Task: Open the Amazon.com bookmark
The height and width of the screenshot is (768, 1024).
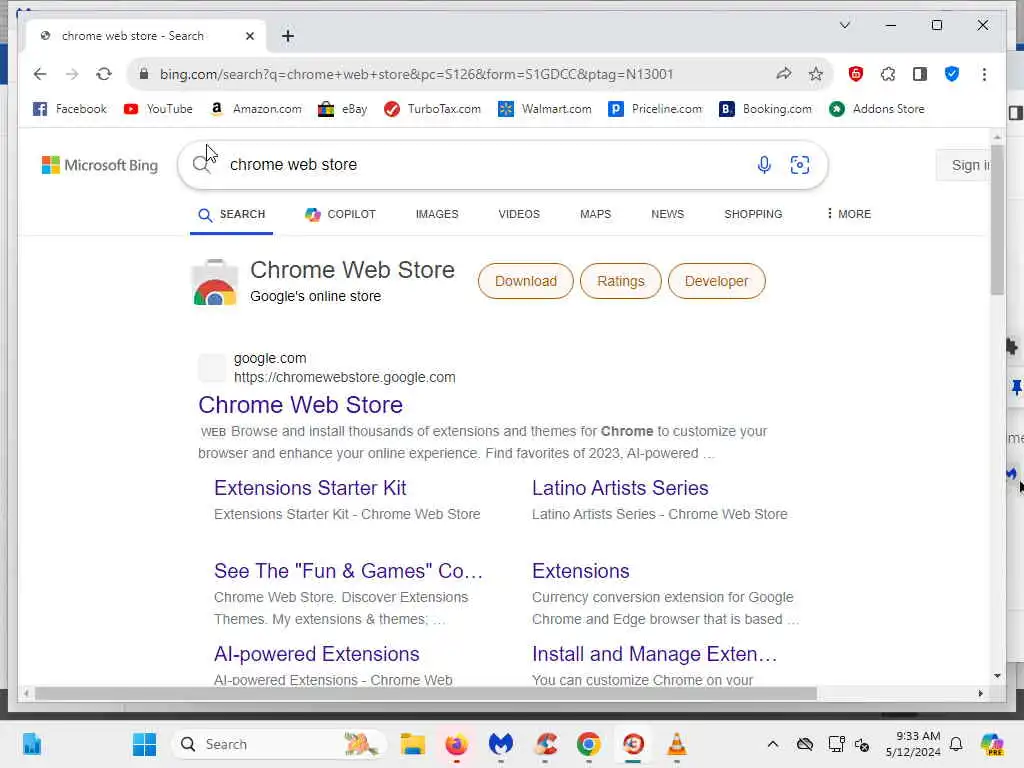Action: point(256,109)
